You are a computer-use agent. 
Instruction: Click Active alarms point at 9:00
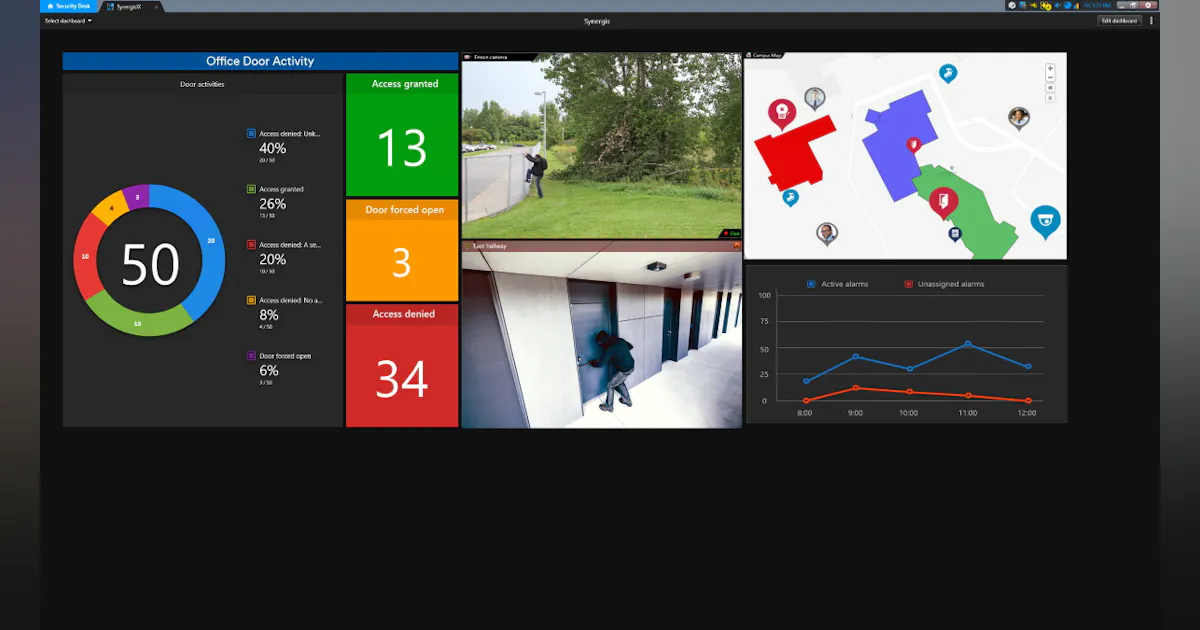[x=856, y=356]
